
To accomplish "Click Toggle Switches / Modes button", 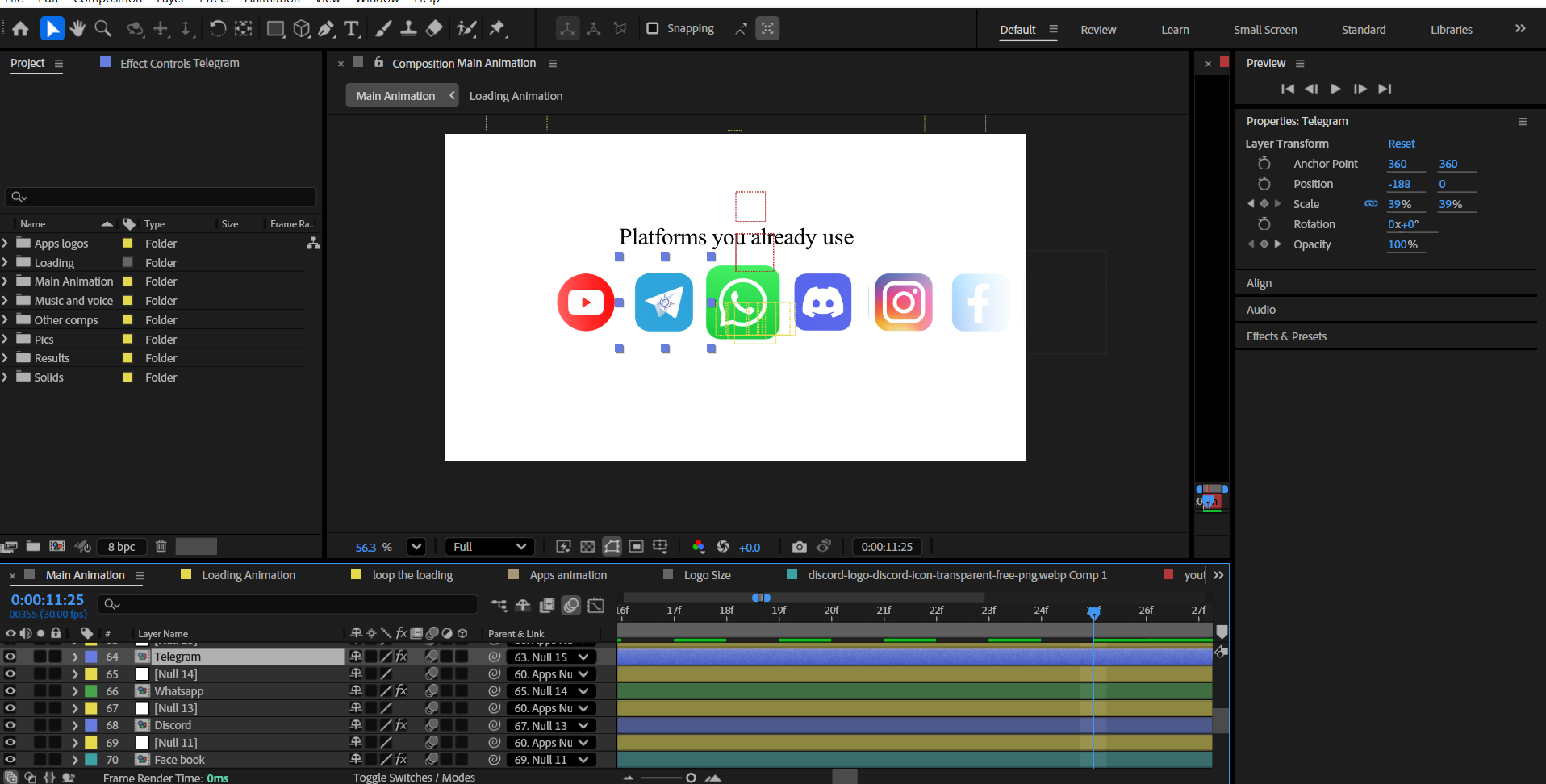I will (414, 778).
